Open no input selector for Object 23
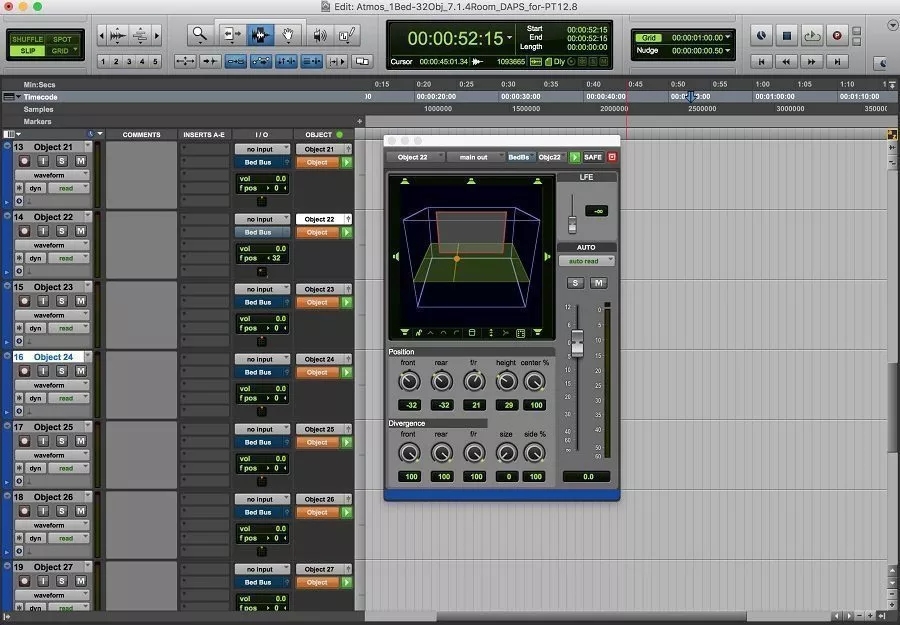900x625 pixels. 262,289
